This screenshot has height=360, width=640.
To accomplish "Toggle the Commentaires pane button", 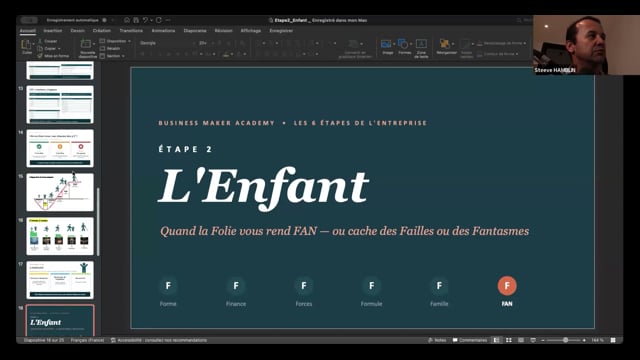I will (x=470, y=340).
